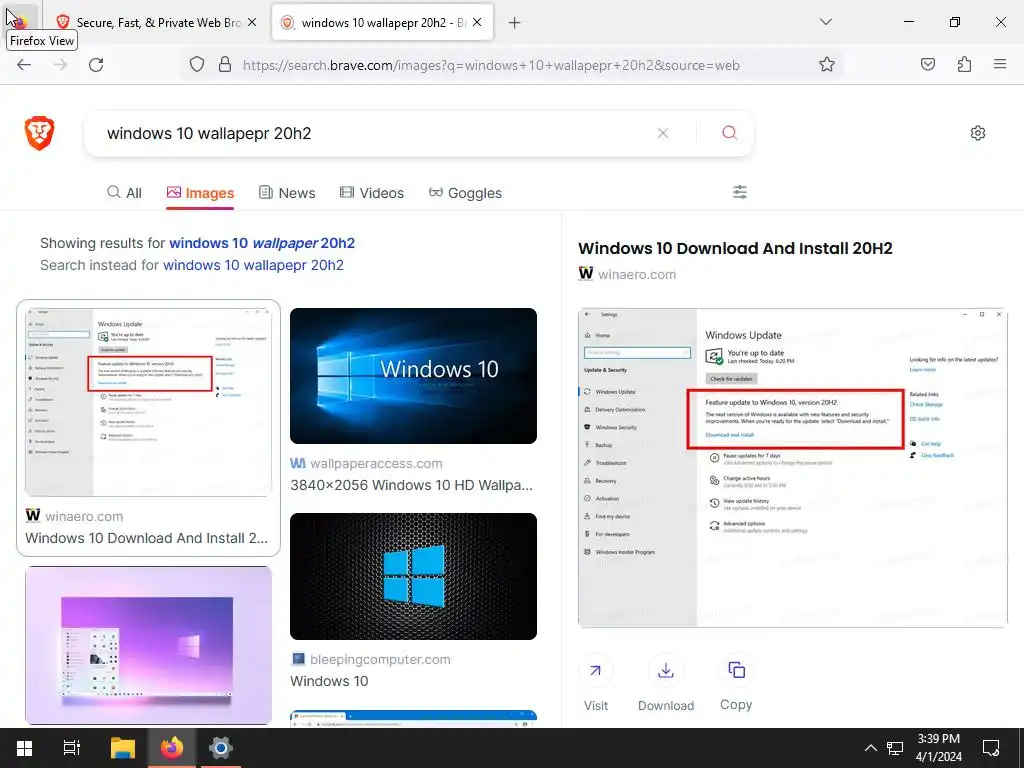Click Firefox taskbar icon
Viewport: 1024px width, 768px height.
pyautogui.click(x=172, y=748)
